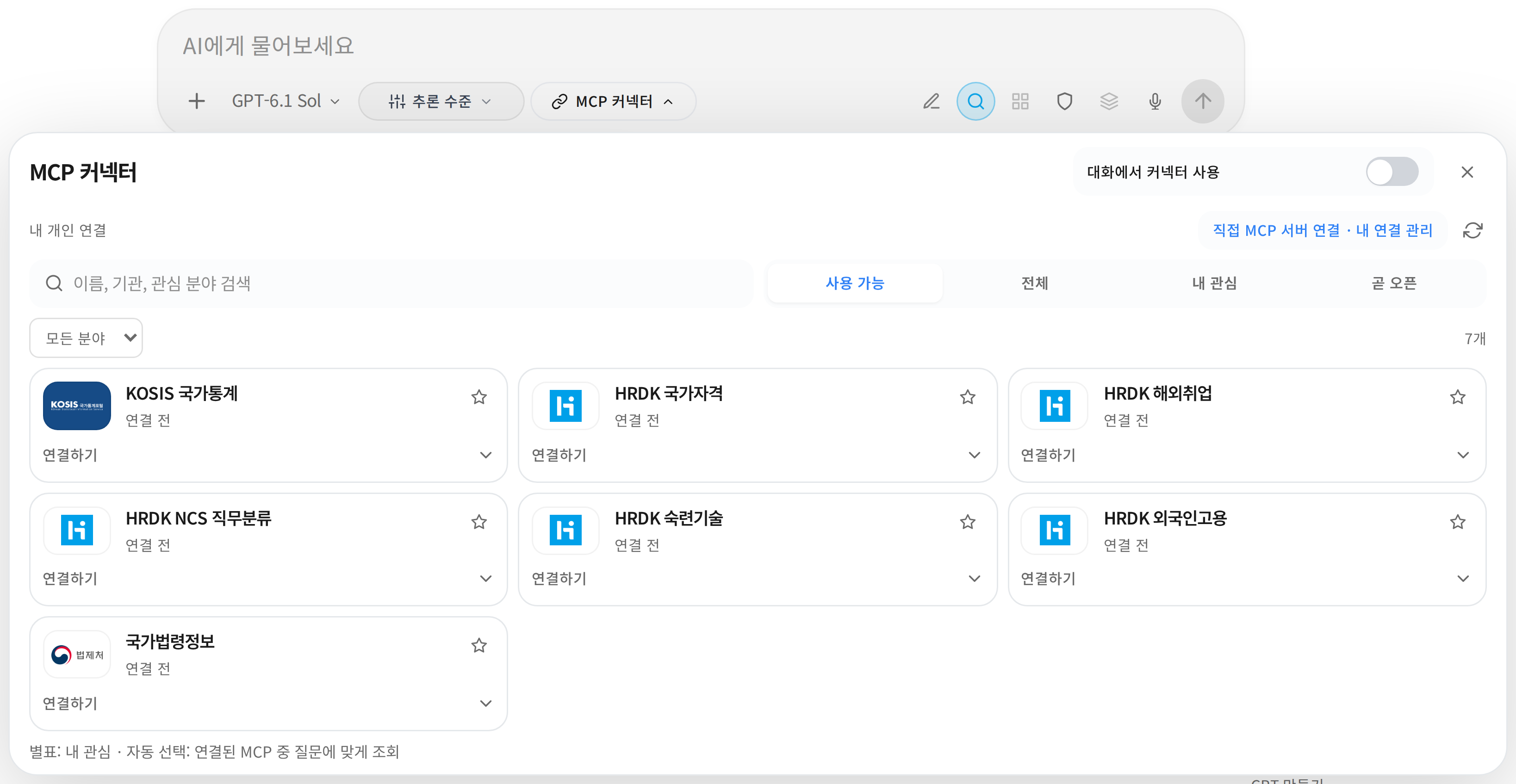1516x784 pixels.
Task: Select the 사용 가능 tab
Action: 855,283
